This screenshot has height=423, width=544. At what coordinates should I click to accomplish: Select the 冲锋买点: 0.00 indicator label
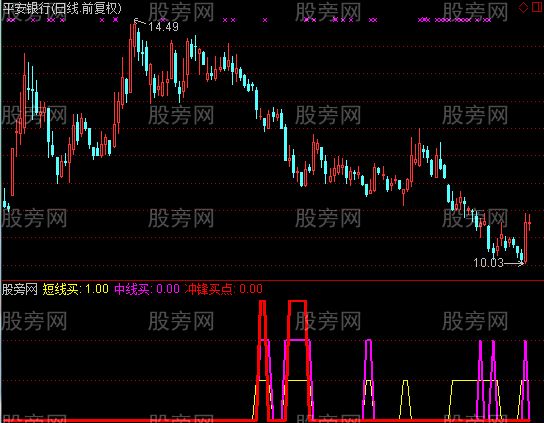223,289
